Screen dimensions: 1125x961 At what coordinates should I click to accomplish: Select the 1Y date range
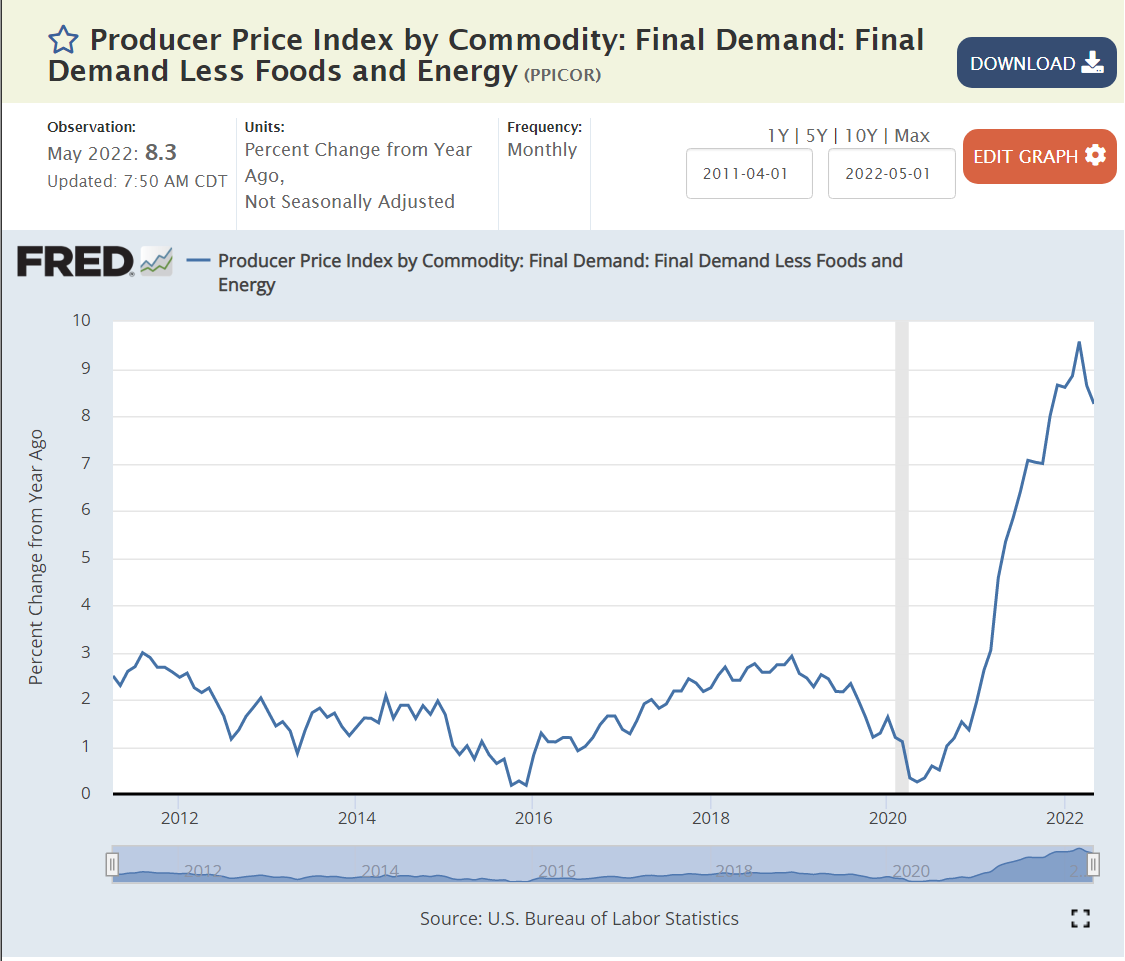tap(777, 136)
